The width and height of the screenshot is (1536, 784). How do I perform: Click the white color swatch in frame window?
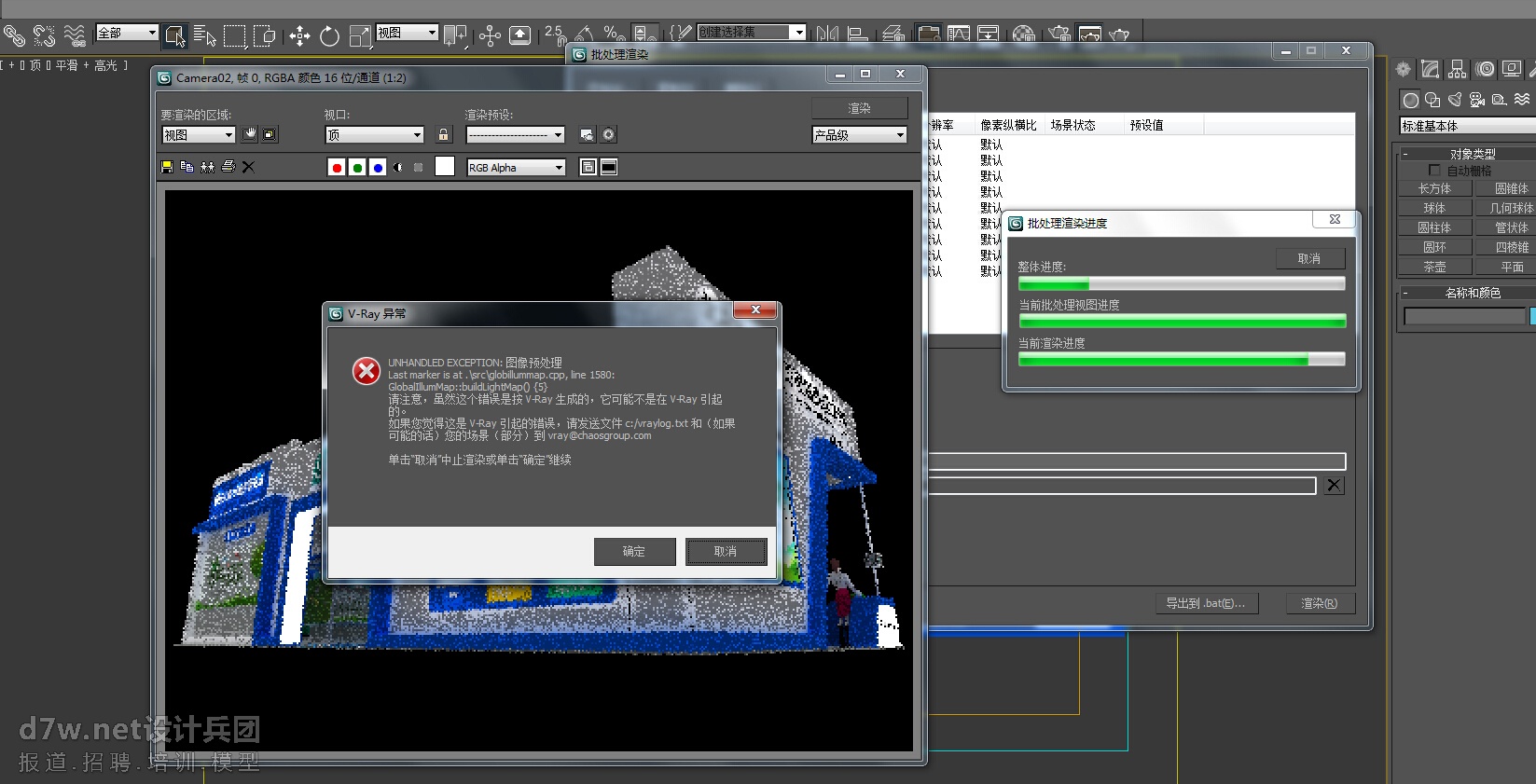pyautogui.click(x=445, y=166)
